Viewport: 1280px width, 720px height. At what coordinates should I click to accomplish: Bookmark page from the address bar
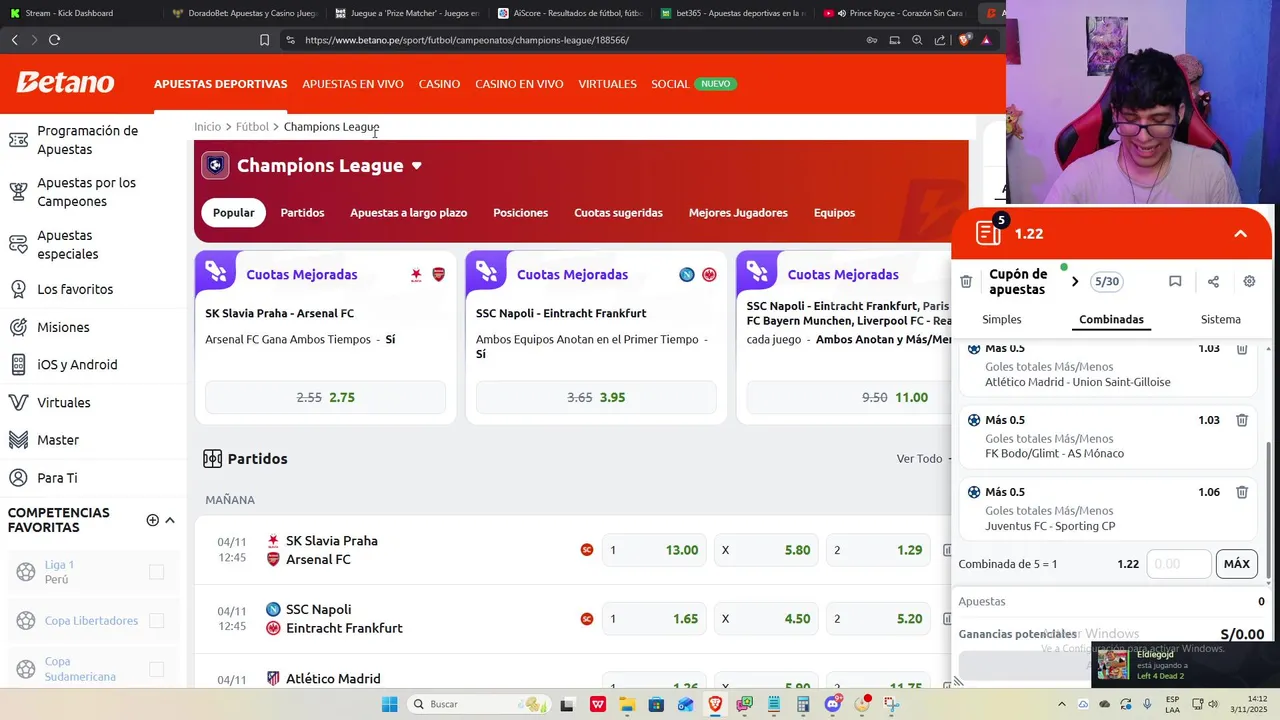[x=264, y=40]
